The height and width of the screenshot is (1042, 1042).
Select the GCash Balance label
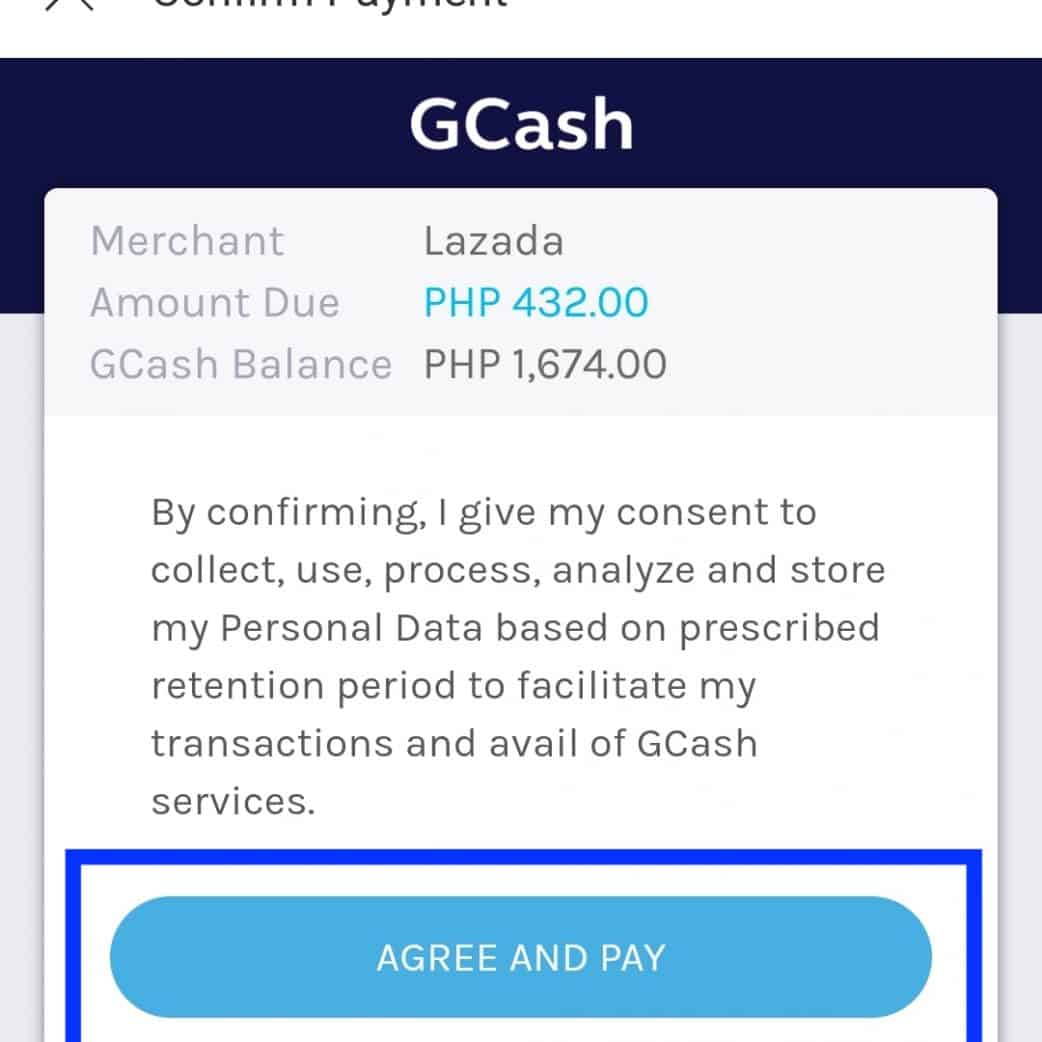tap(240, 364)
